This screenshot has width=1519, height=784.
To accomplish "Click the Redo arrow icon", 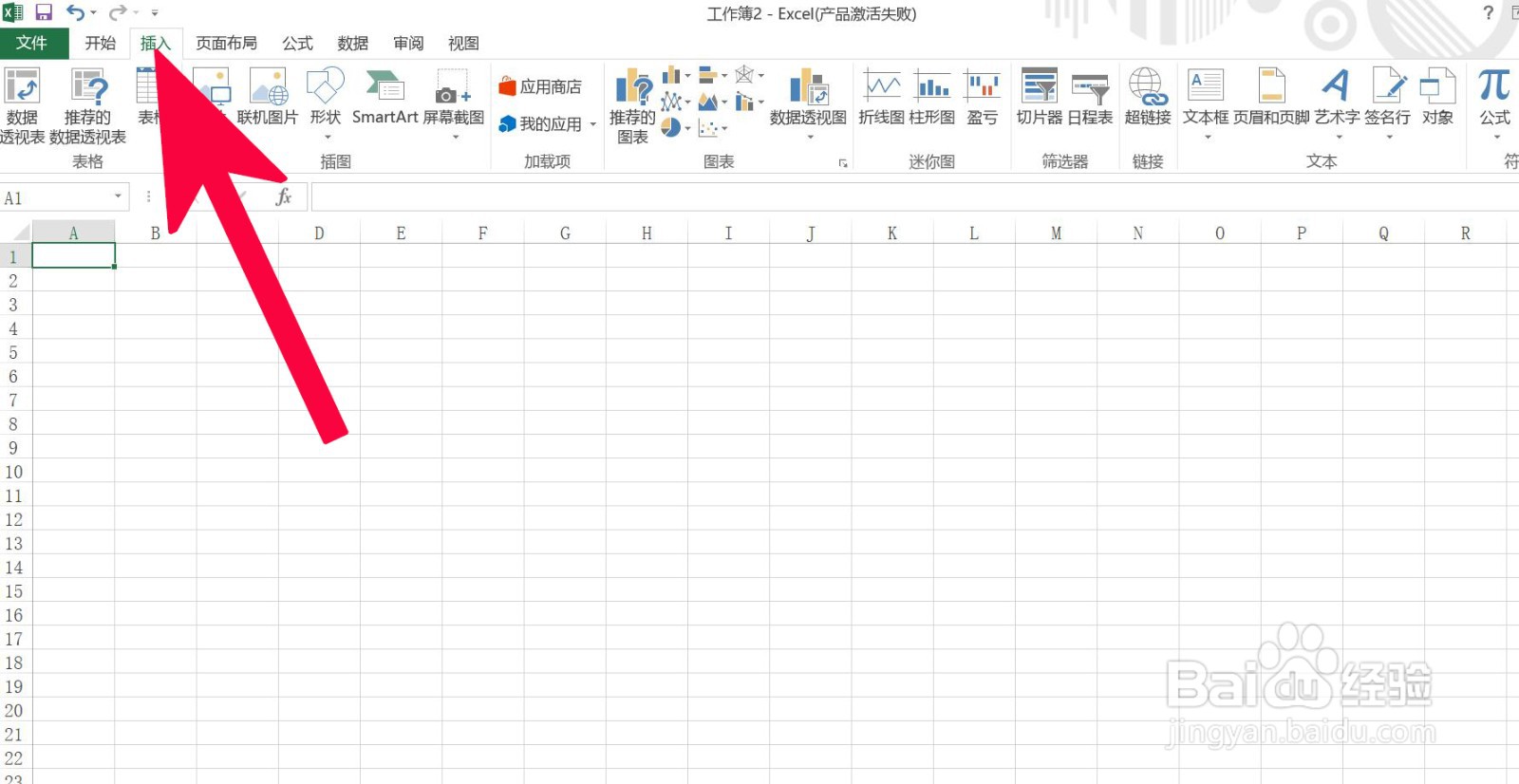I will (118, 12).
